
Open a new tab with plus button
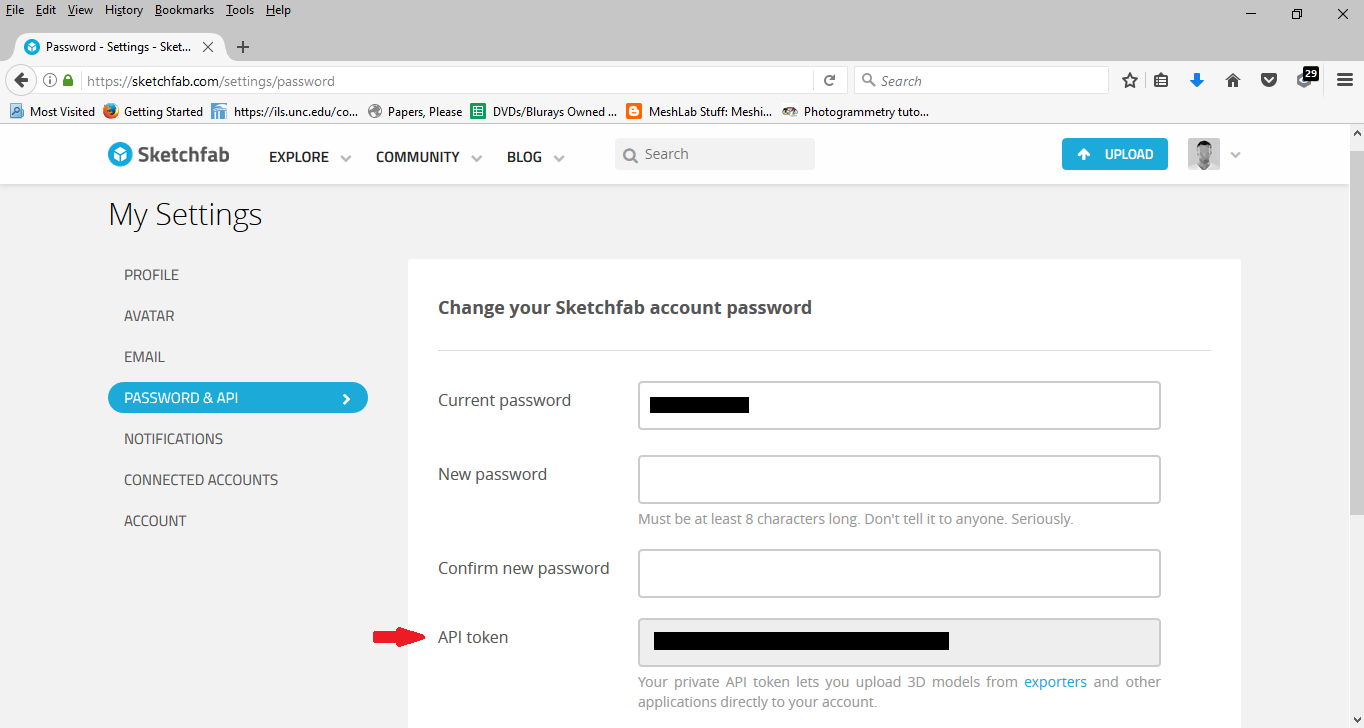pos(243,47)
